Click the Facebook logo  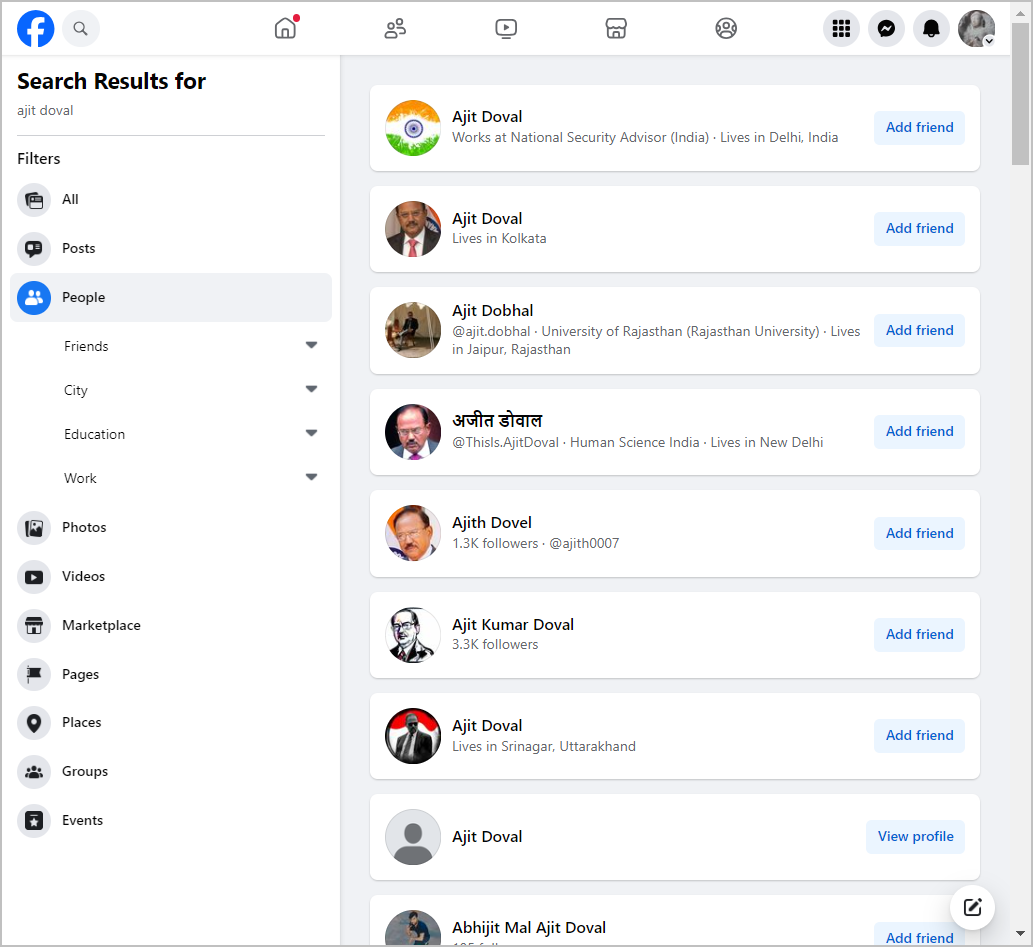tap(36, 29)
